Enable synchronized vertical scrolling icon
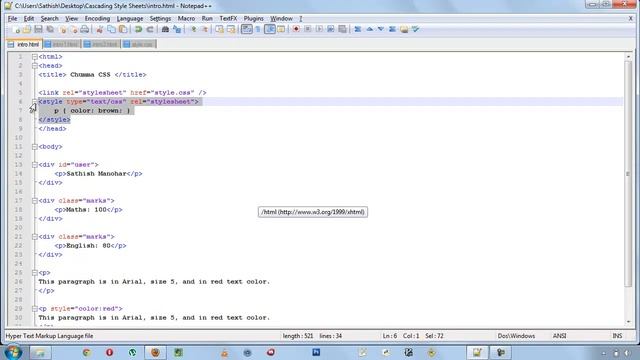 (x=220, y=29)
